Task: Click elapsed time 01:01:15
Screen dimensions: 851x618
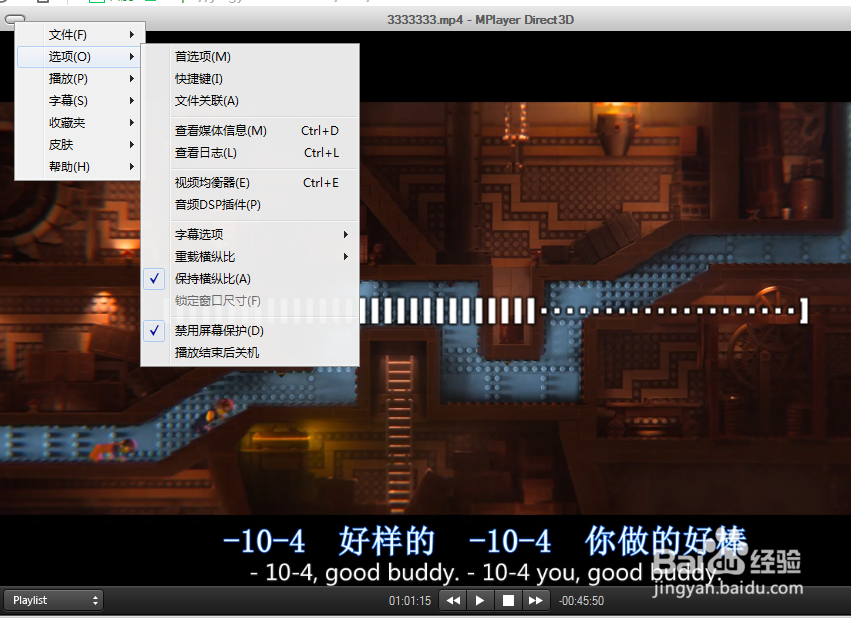Action: point(410,601)
